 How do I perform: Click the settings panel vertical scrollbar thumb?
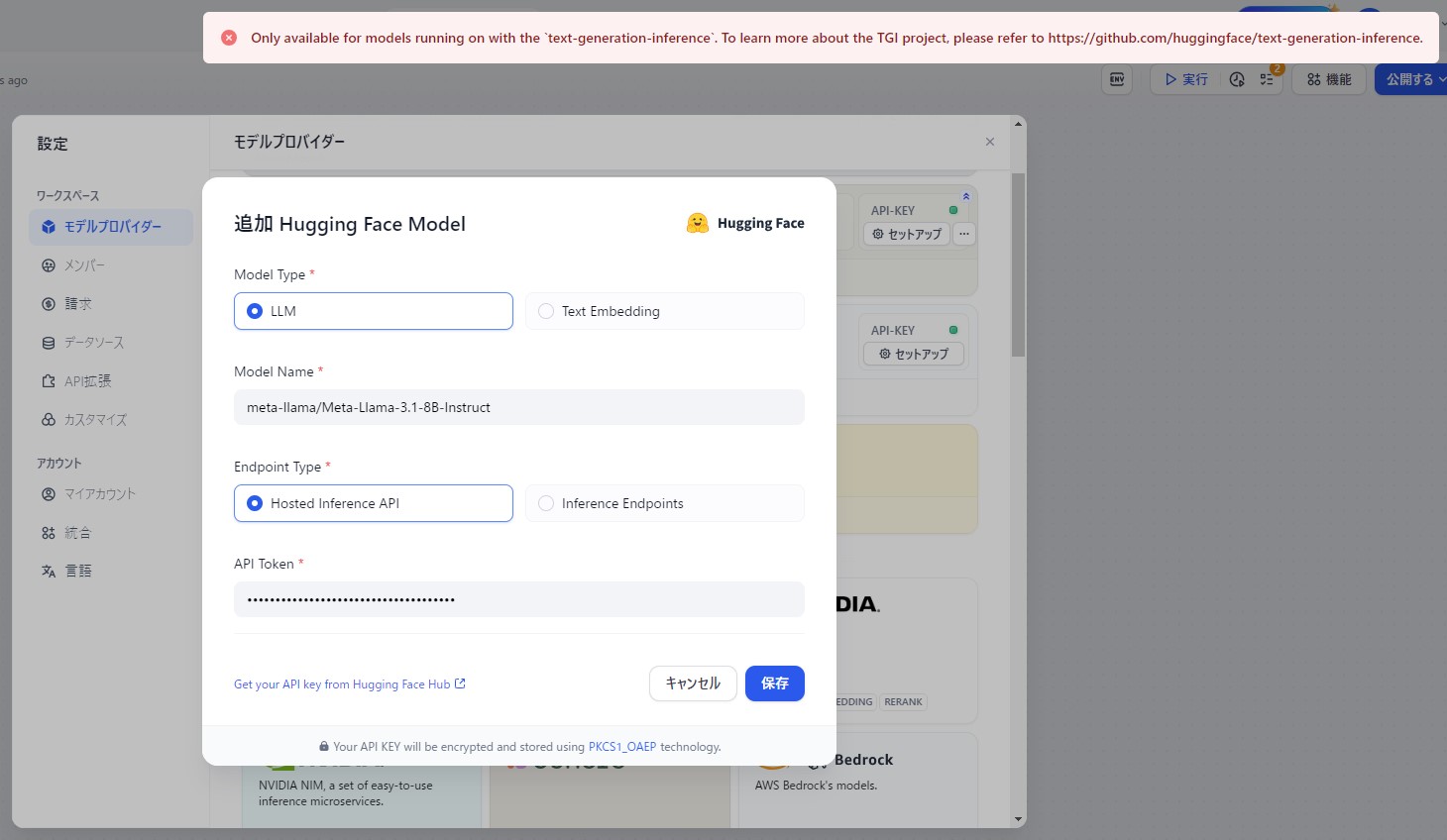coord(1018,264)
